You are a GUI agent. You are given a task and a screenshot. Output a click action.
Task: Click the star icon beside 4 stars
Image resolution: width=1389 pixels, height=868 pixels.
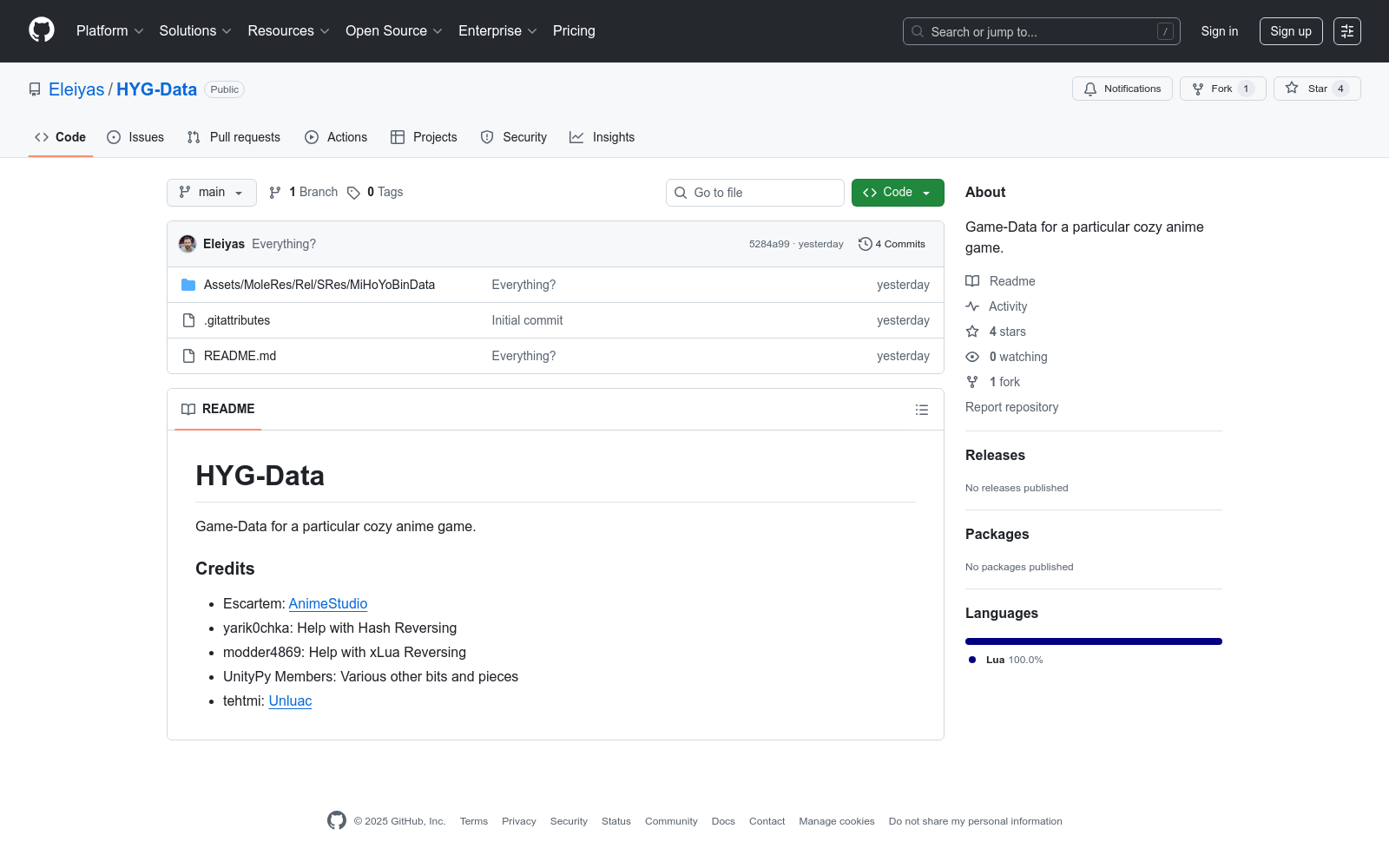point(972,332)
